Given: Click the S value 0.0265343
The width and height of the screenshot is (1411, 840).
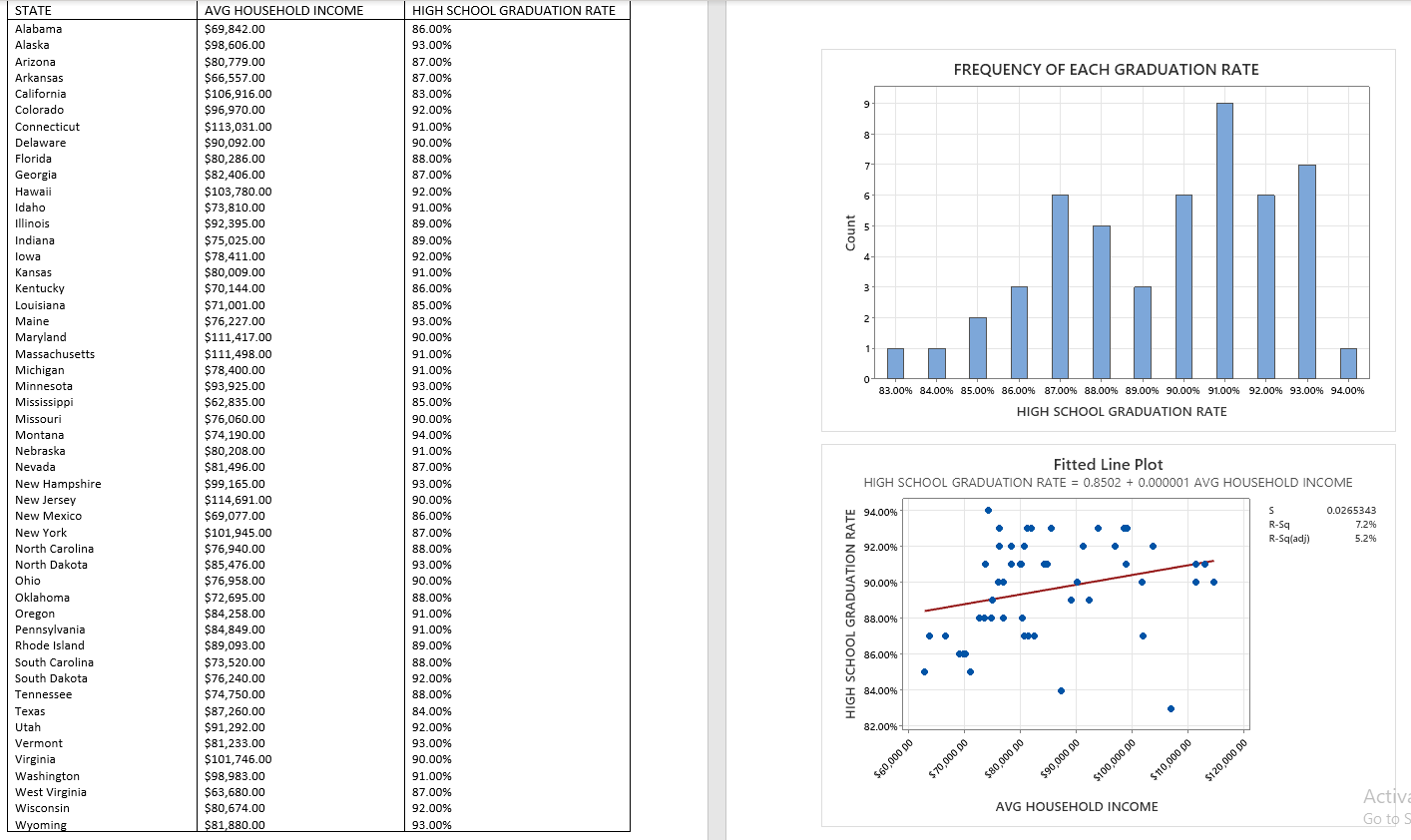Looking at the screenshot, I should click(1351, 510).
